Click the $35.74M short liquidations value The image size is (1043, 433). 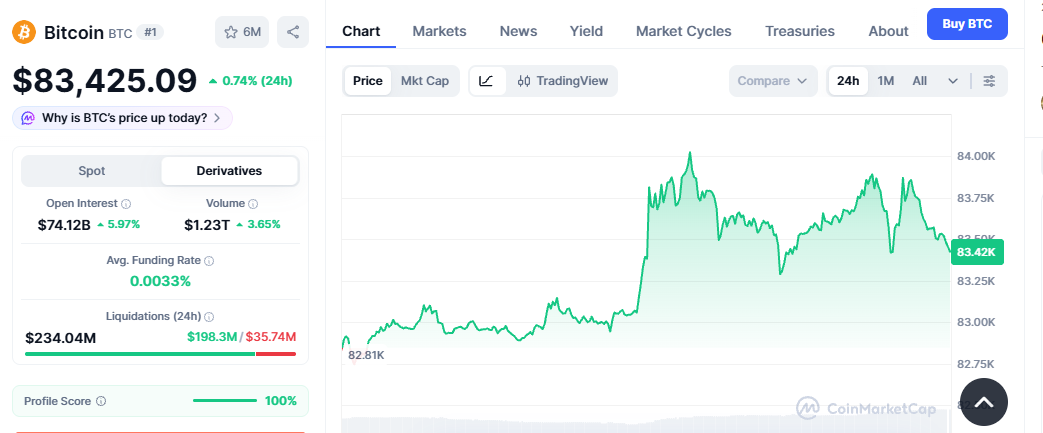271,337
